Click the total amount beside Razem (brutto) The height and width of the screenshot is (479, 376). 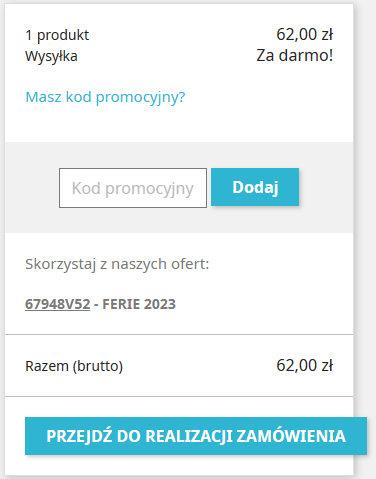coord(305,365)
